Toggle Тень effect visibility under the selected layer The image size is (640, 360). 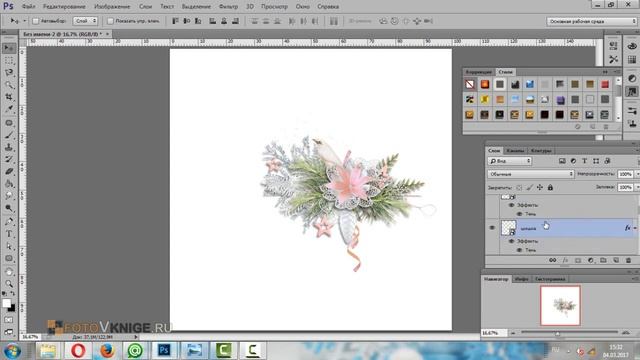(519, 250)
